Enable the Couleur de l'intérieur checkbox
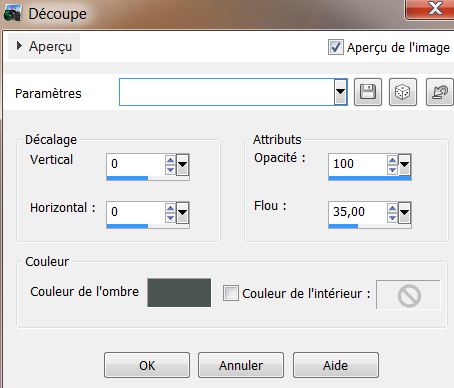454x388 pixels. click(x=231, y=293)
